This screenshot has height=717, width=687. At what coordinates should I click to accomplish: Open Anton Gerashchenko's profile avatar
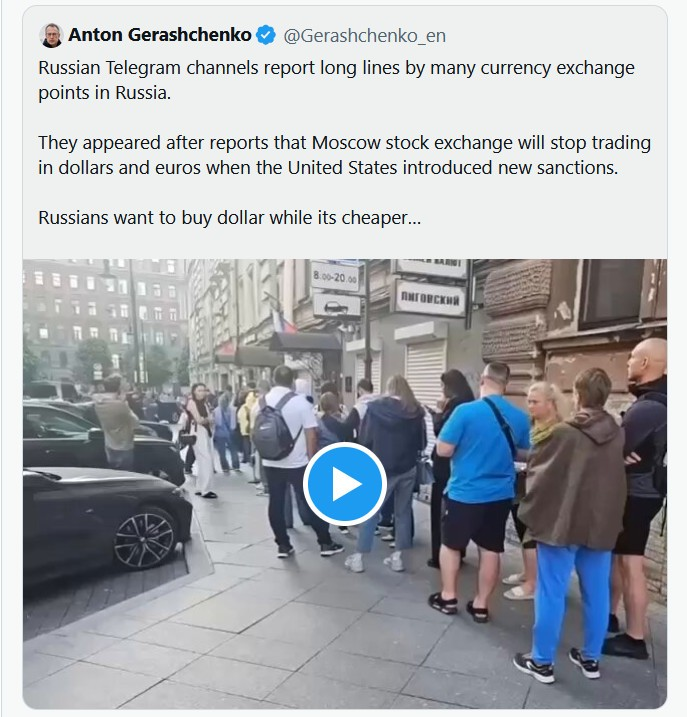tap(51, 35)
